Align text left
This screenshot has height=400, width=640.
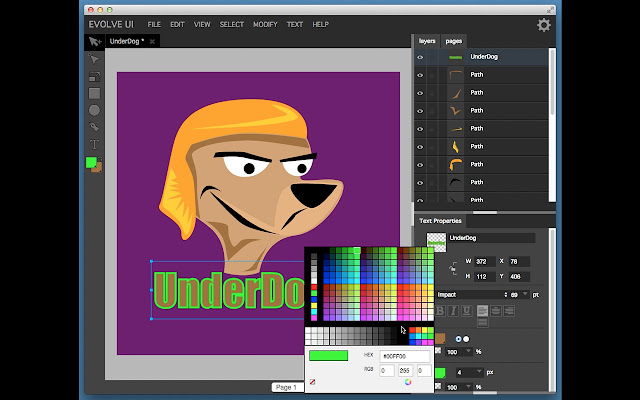(482, 311)
